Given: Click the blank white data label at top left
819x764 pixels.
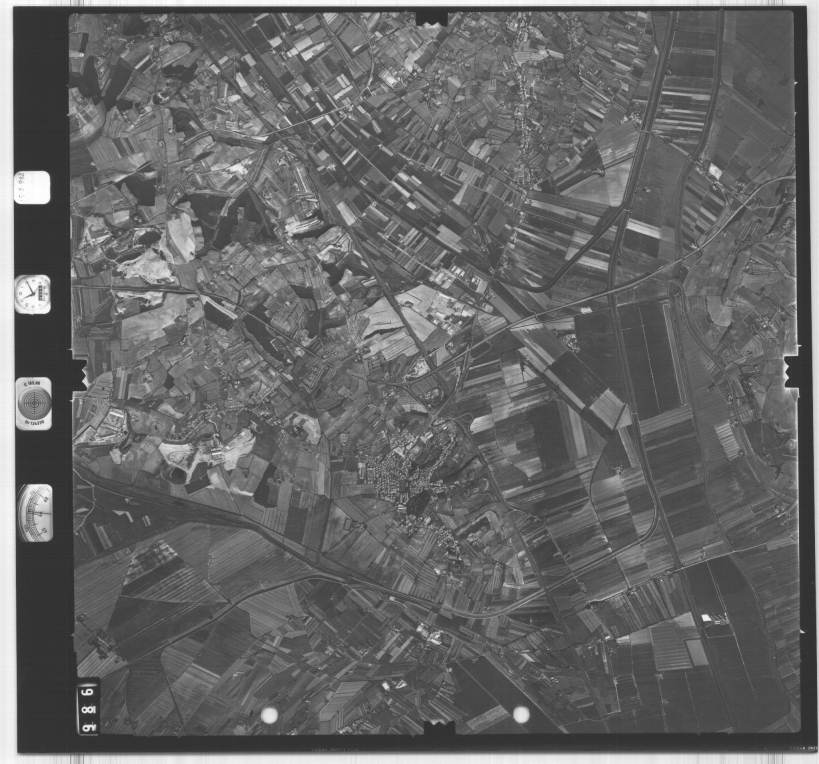Looking at the screenshot, I should (32, 187).
